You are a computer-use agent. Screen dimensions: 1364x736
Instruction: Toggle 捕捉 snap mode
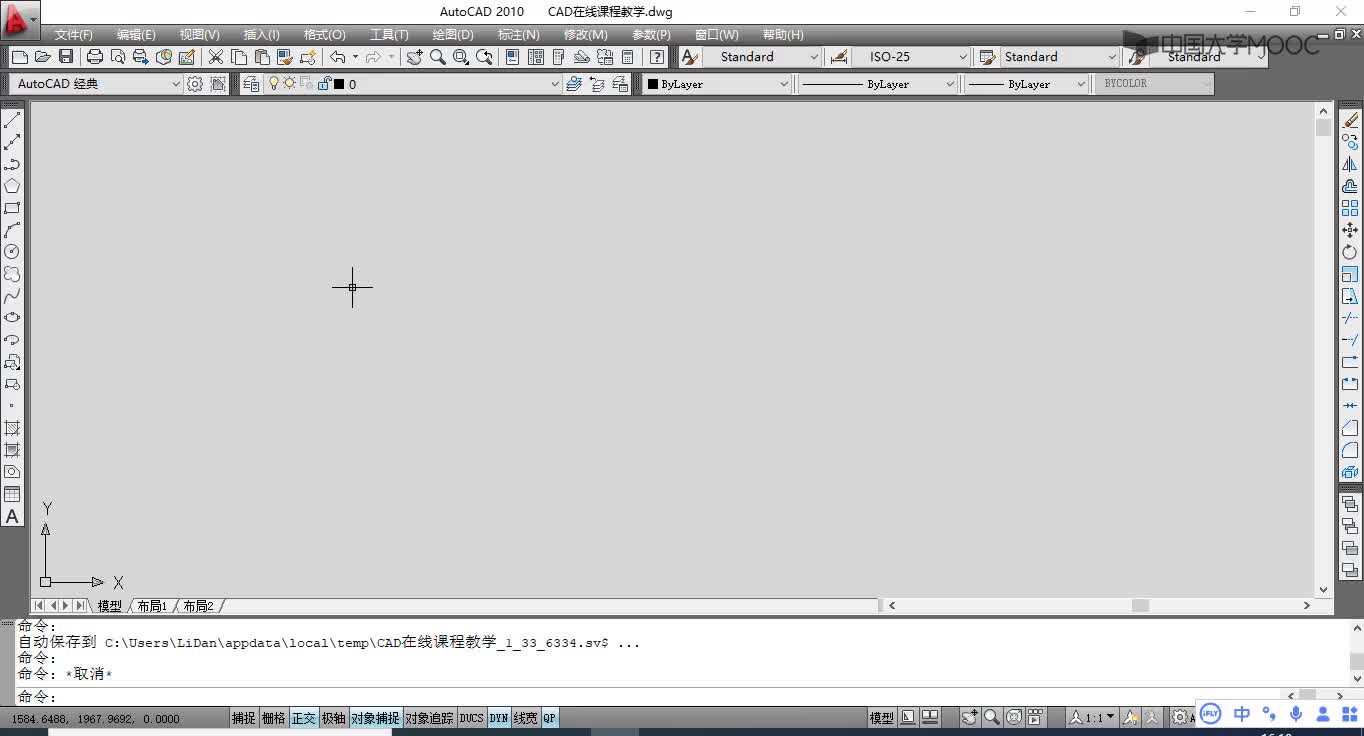(x=244, y=718)
